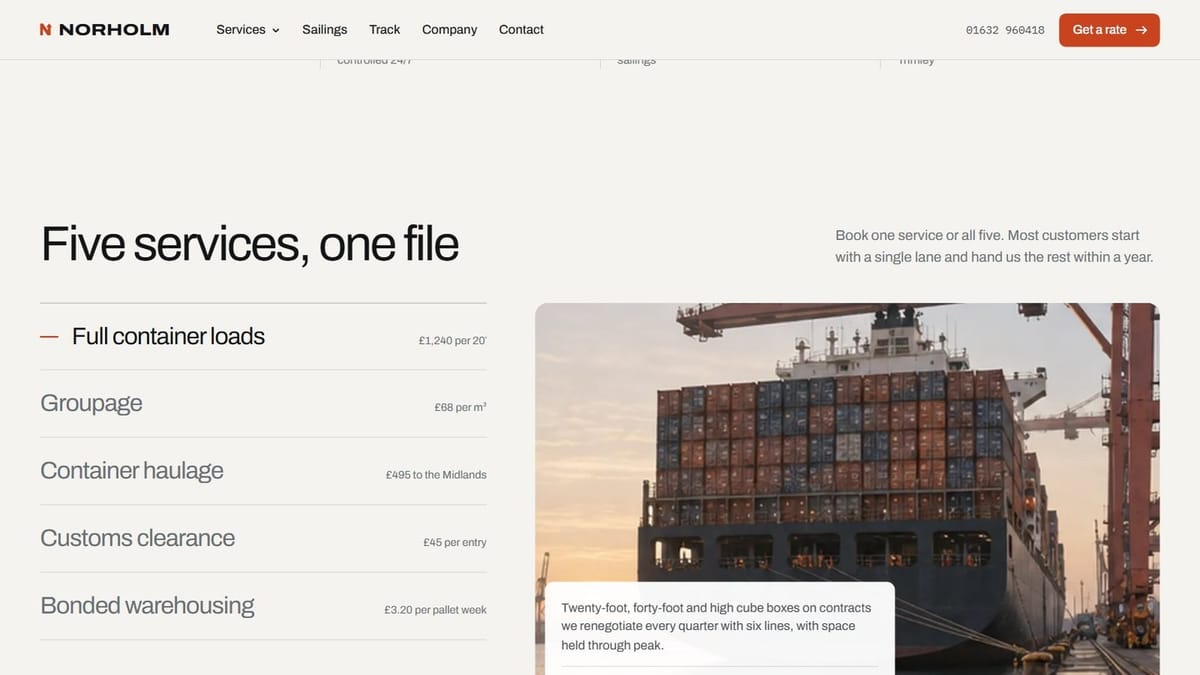Open the Bonded warehousing service

tap(263, 606)
